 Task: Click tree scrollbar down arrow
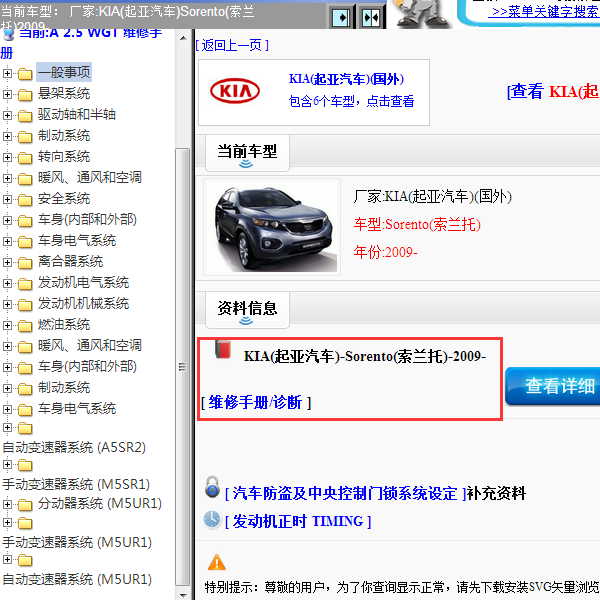pyautogui.click(x=183, y=595)
